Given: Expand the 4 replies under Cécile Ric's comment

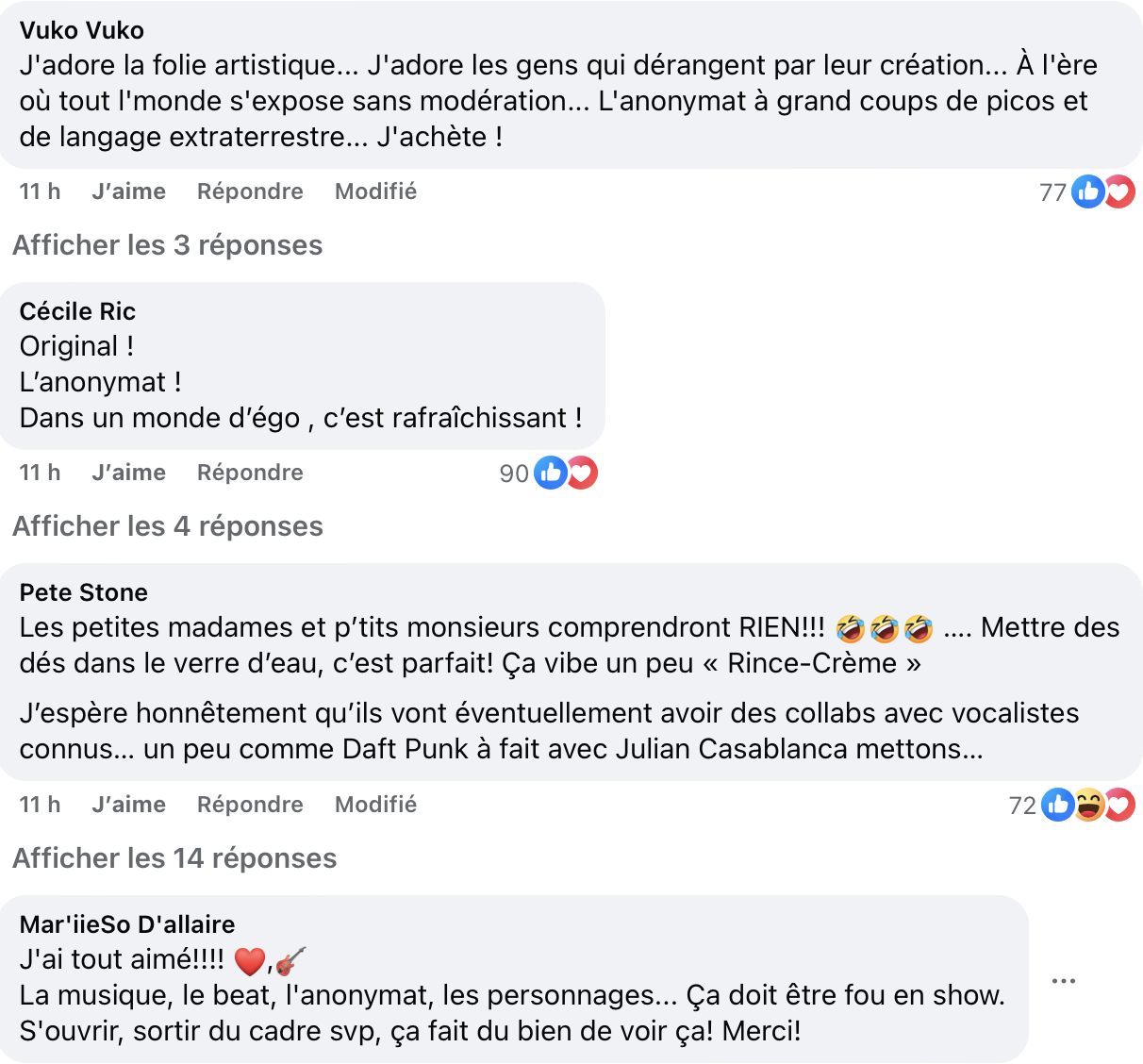Looking at the screenshot, I should pos(166,525).
